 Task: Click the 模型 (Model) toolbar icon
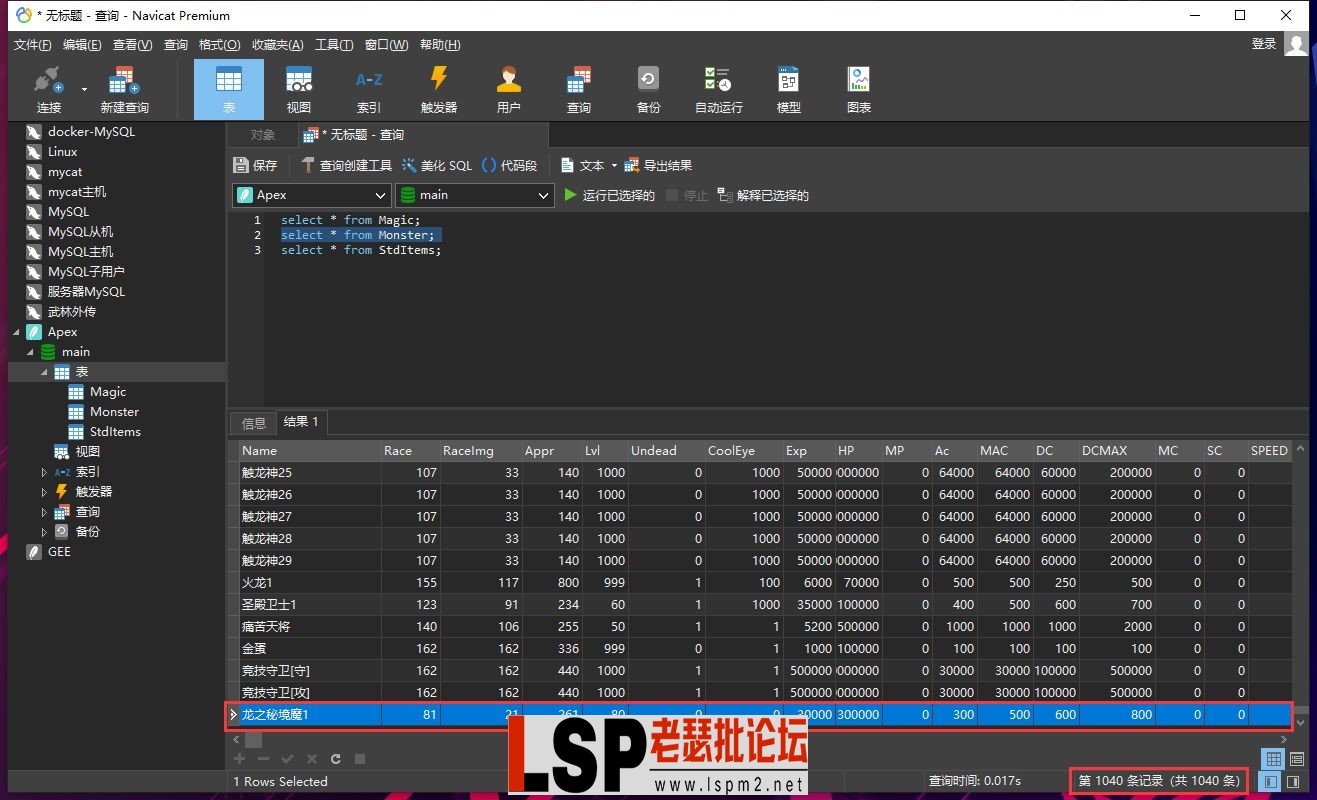coord(788,90)
